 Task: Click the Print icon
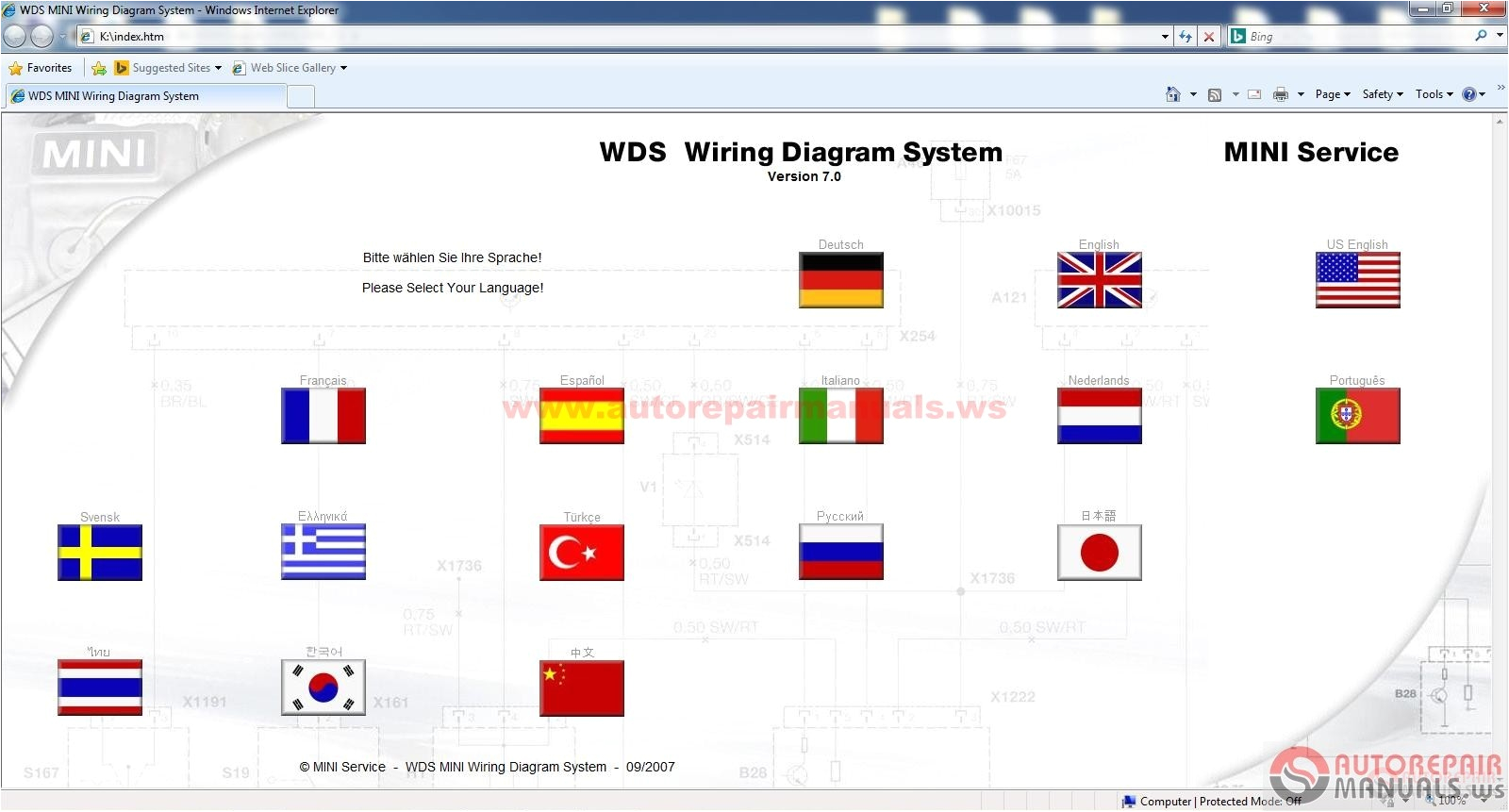[1280, 94]
